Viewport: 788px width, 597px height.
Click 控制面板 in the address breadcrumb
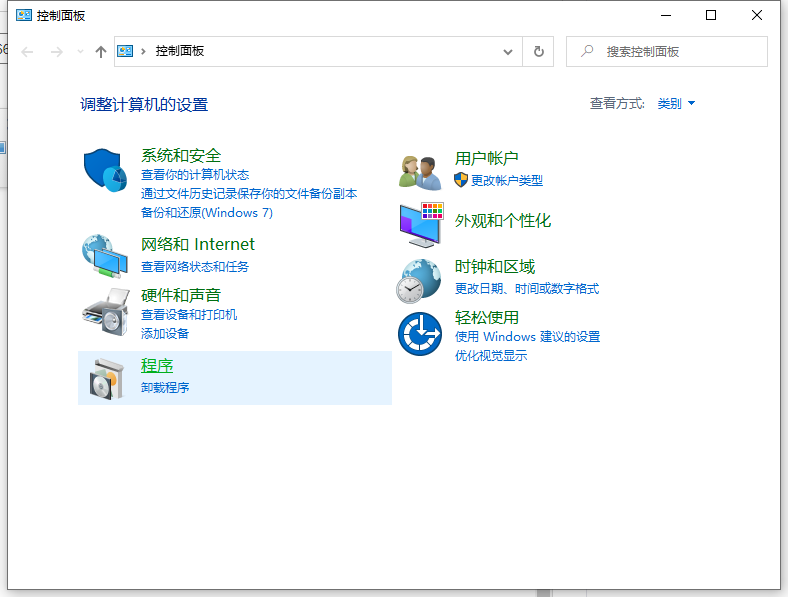[x=180, y=51]
